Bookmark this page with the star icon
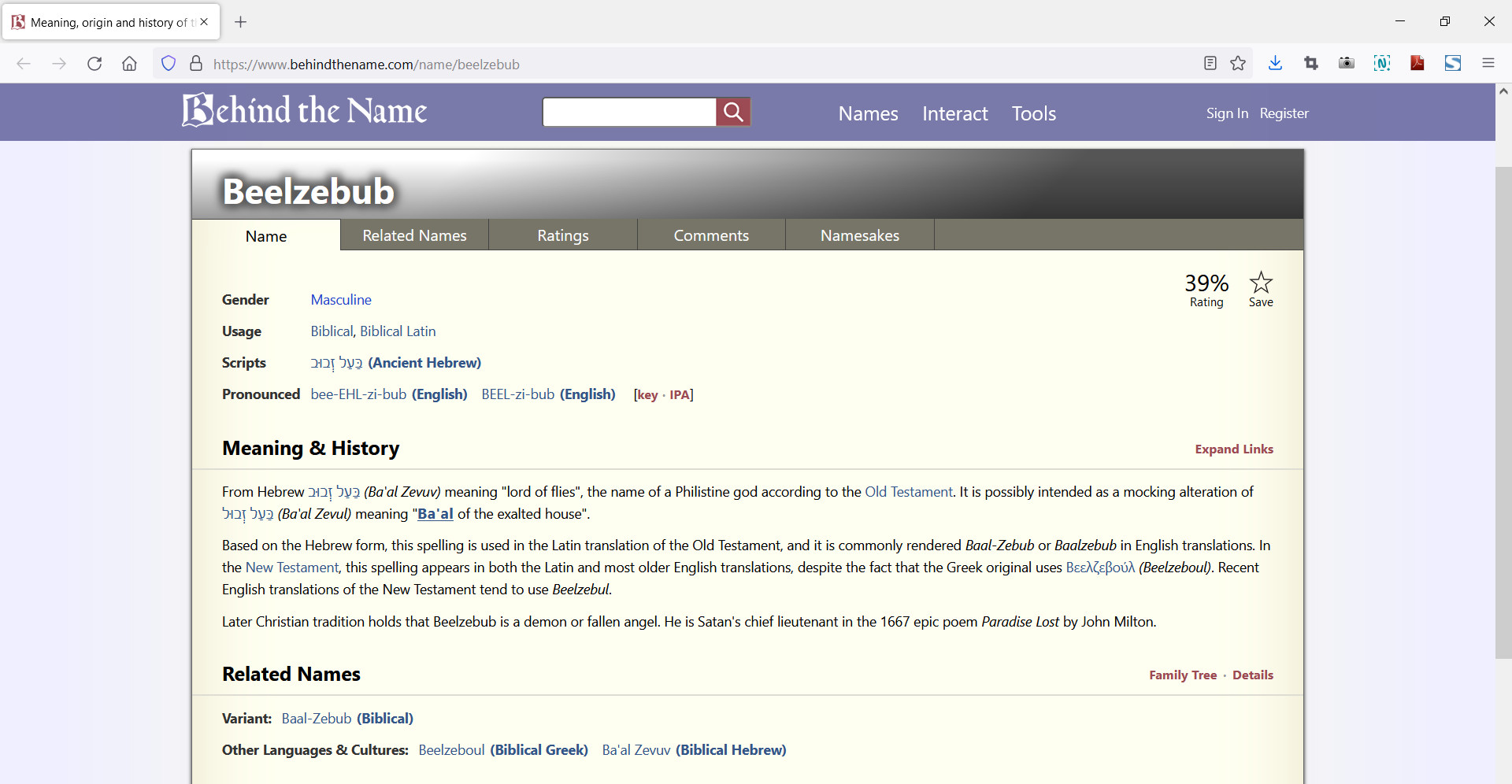The height and width of the screenshot is (784, 1512). click(x=1238, y=64)
